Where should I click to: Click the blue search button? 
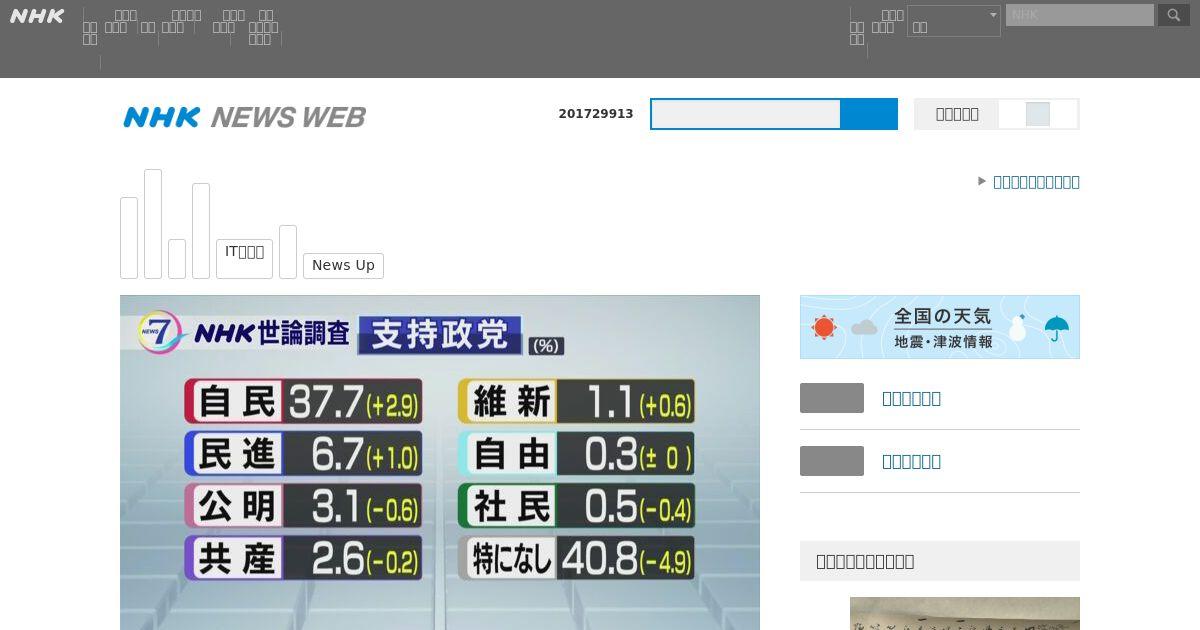[869, 114]
